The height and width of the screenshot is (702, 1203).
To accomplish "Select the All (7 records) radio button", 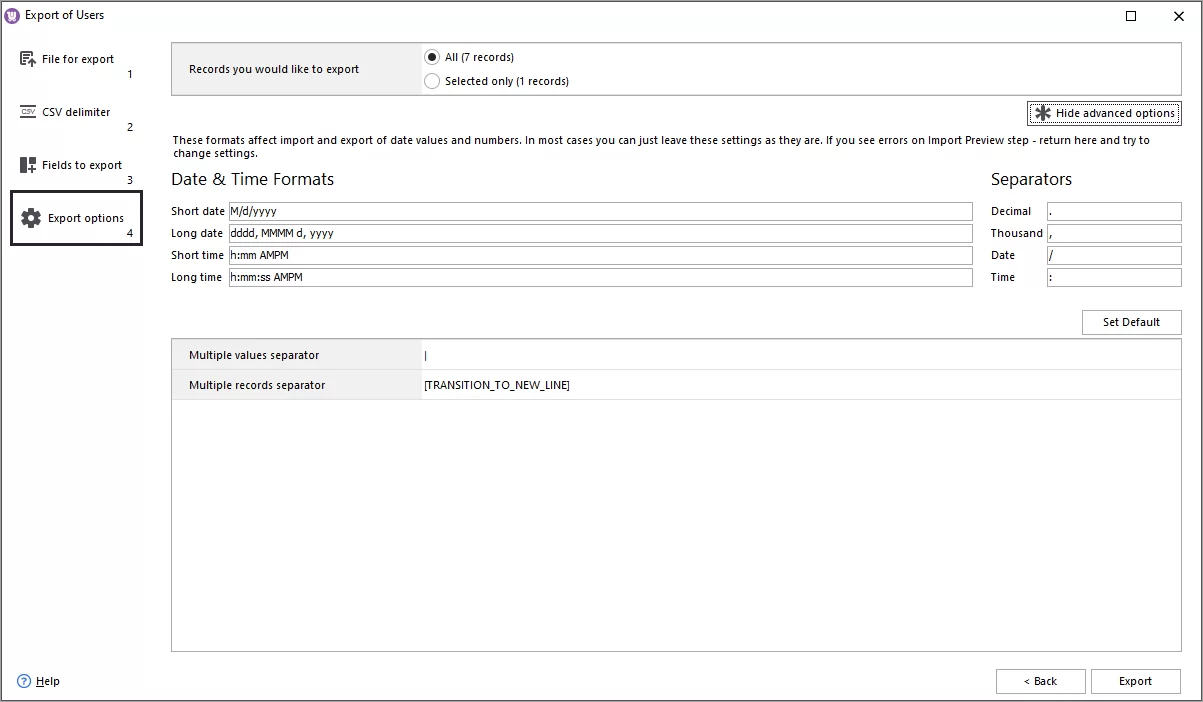I will [x=431, y=57].
